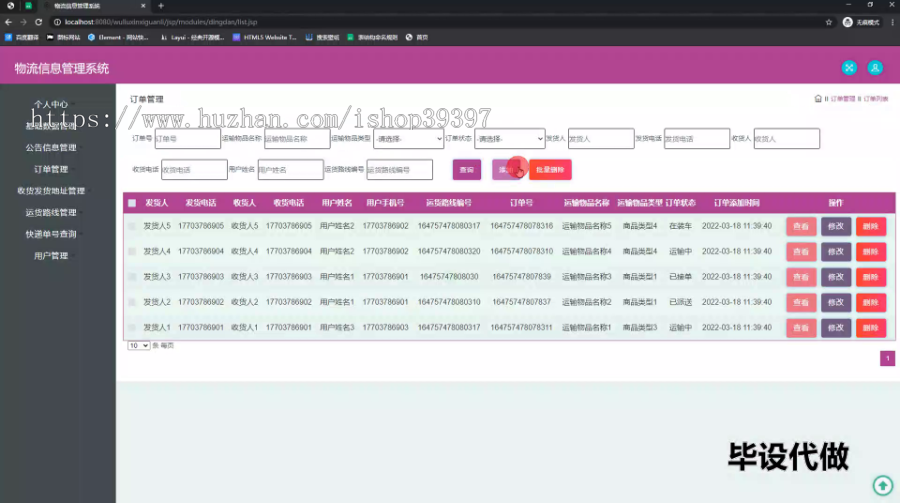The image size is (900, 503).
Task: Click 修改 for the 发货人4 row
Action: point(836,252)
